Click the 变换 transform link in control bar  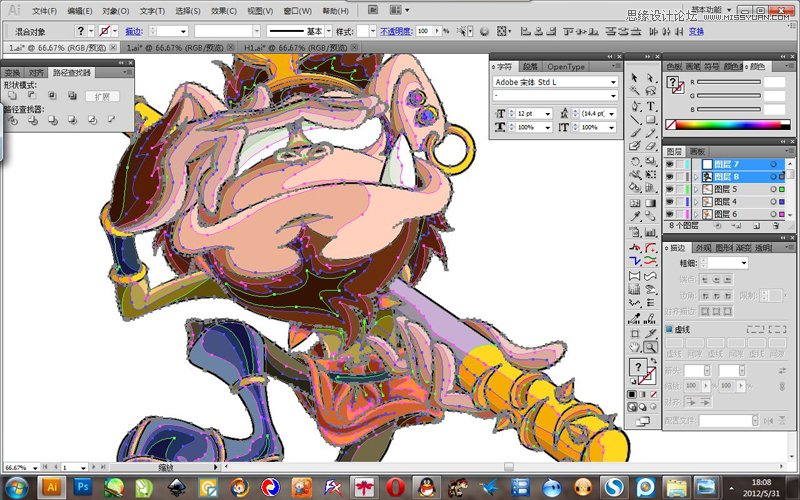coord(696,32)
